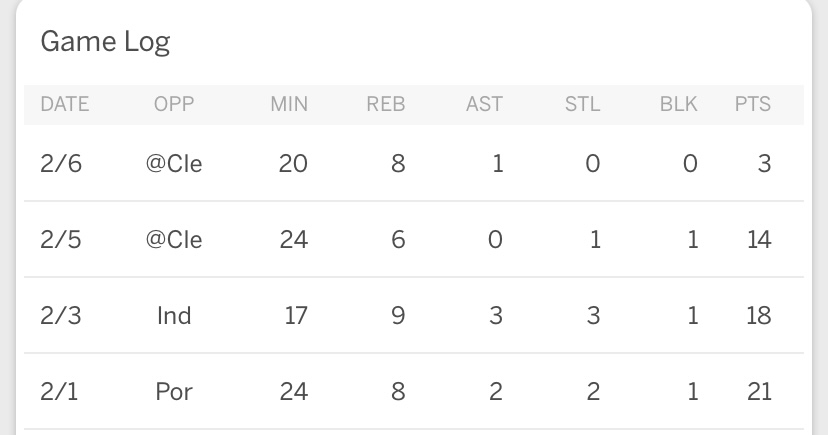828x435 pixels.
Task: Select the BLK column header
Action: (679, 104)
